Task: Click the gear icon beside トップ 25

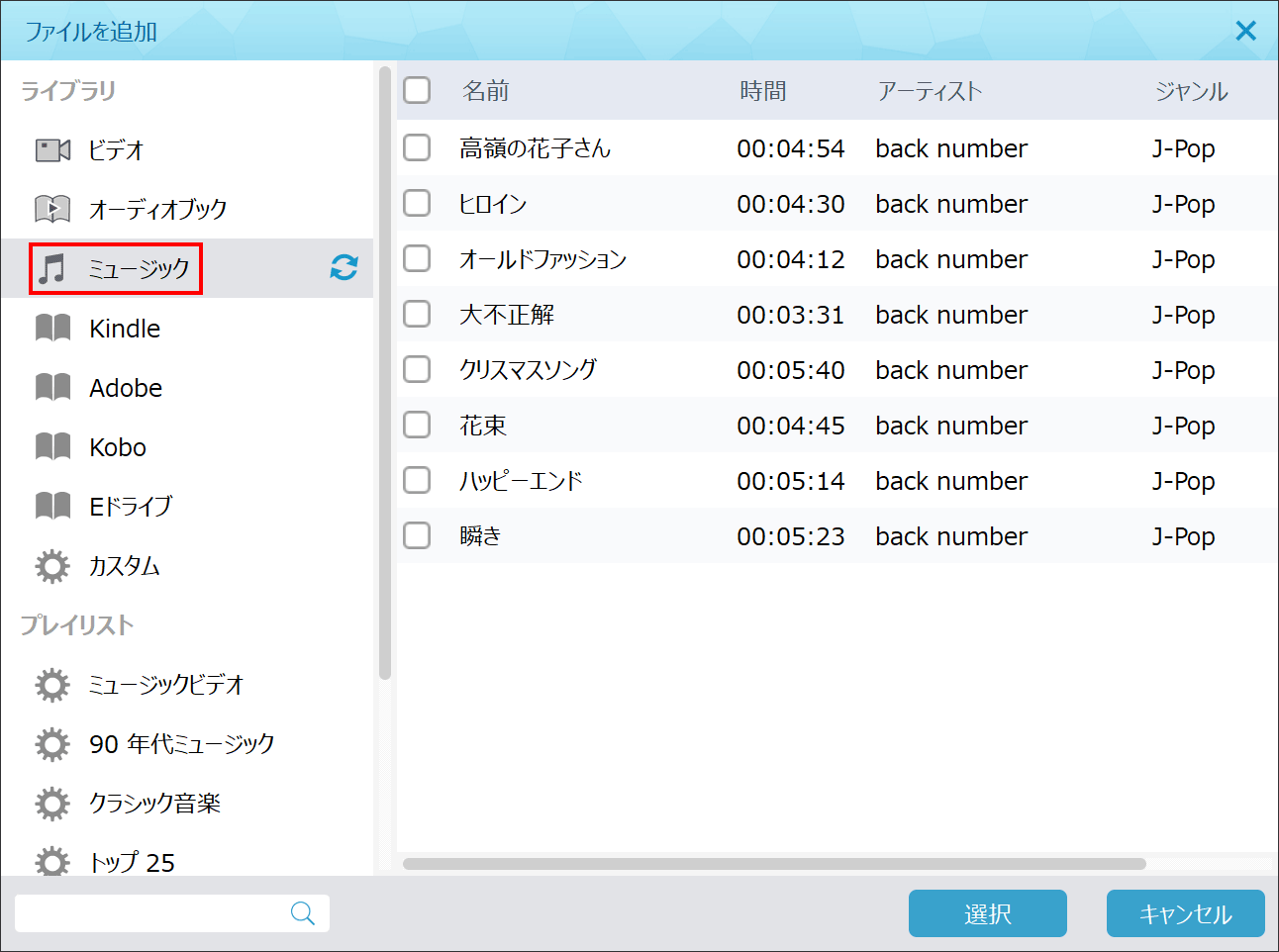Action: coord(52,862)
